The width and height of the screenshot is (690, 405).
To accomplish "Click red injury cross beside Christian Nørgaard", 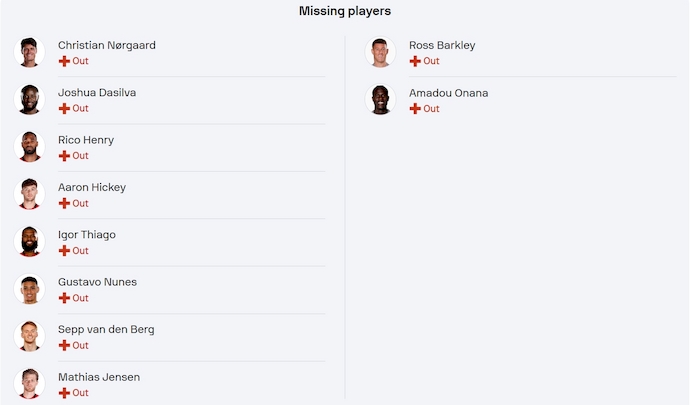I will [64, 61].
